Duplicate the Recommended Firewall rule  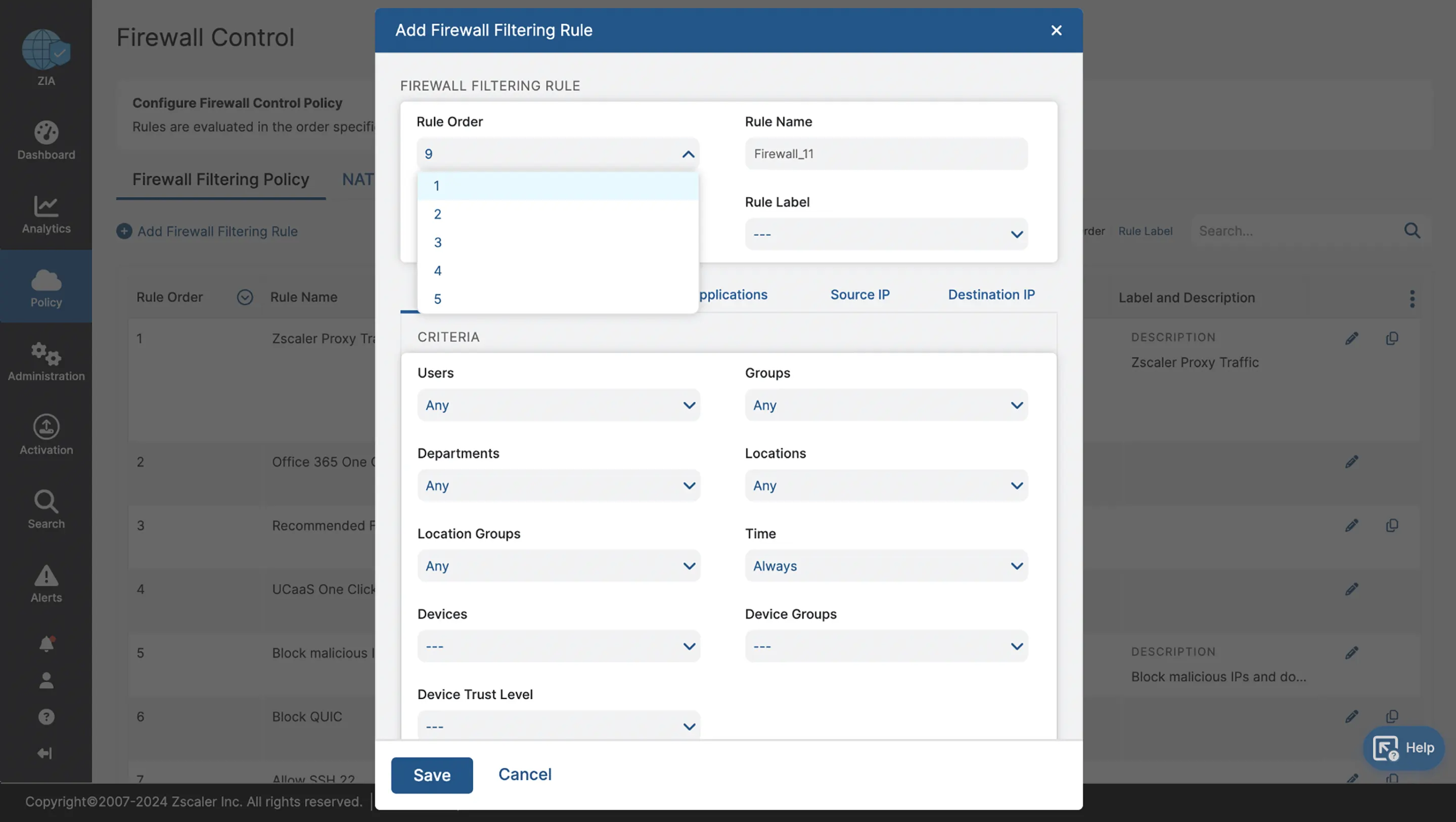[1392, 525]
